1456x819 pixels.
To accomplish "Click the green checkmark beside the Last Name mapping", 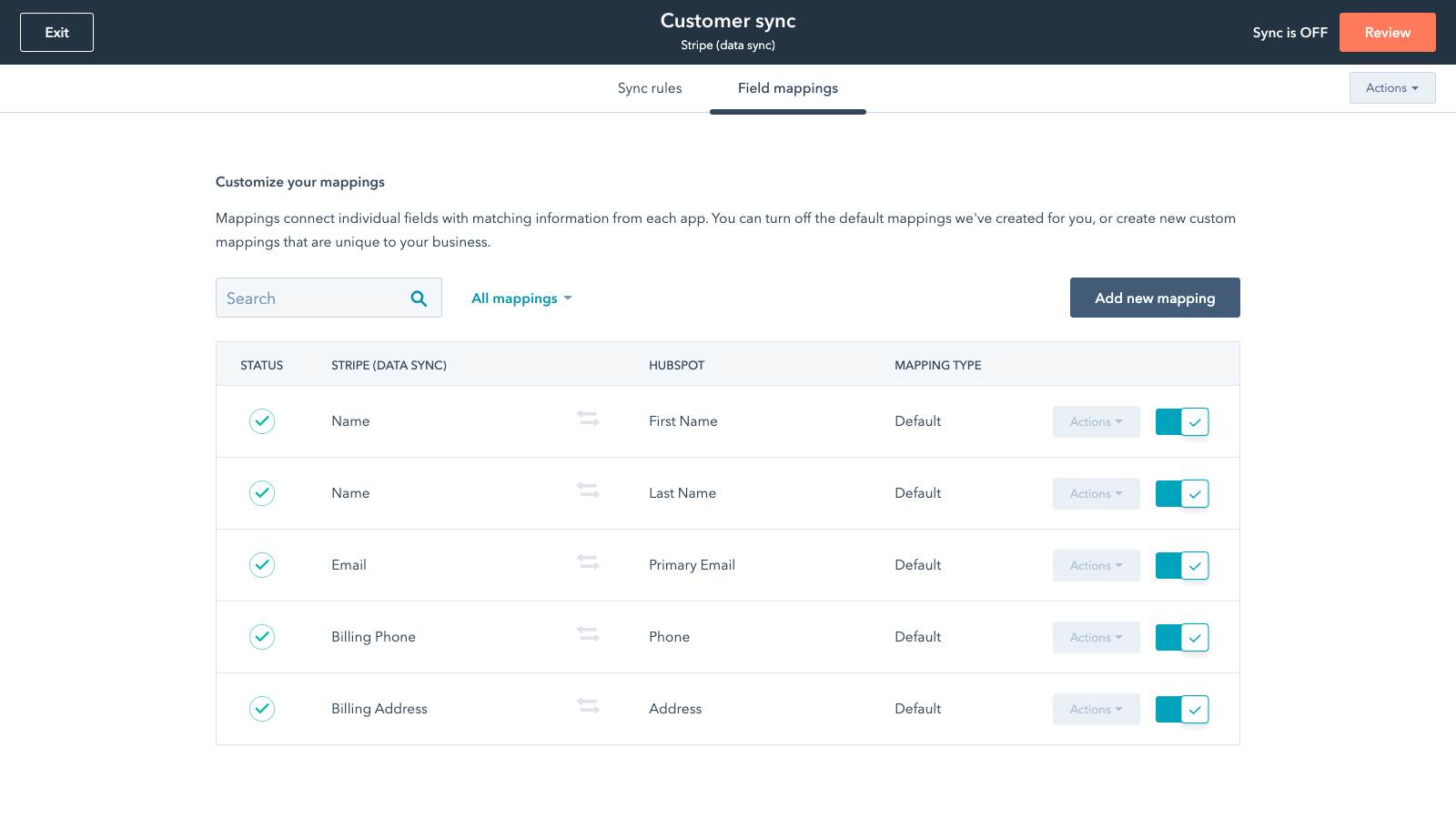I will (x=261, y=493).
